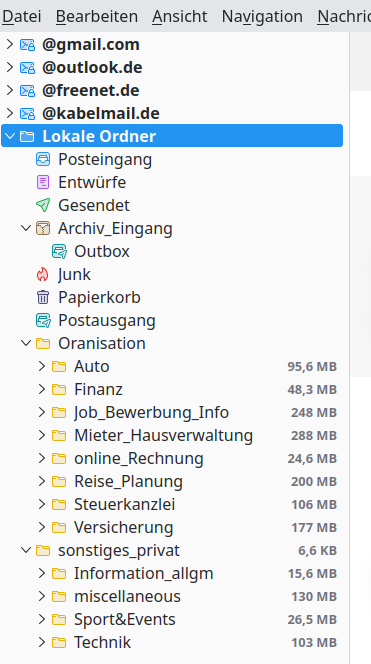Select the Steuerkanzlei folder

[172, 504]
